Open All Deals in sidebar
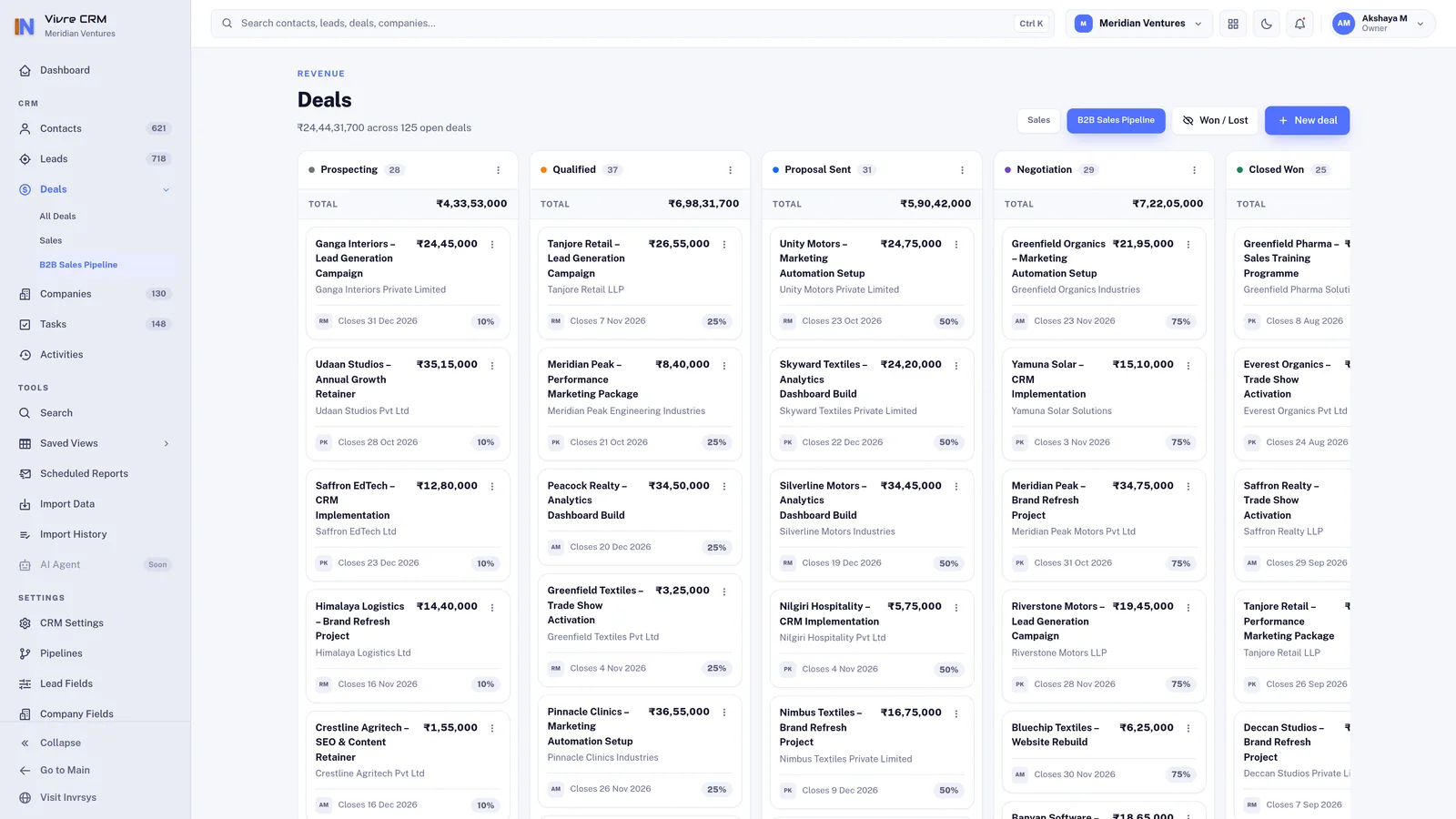This screenshot has height=819, width=1456. click(x=57, y=217)
